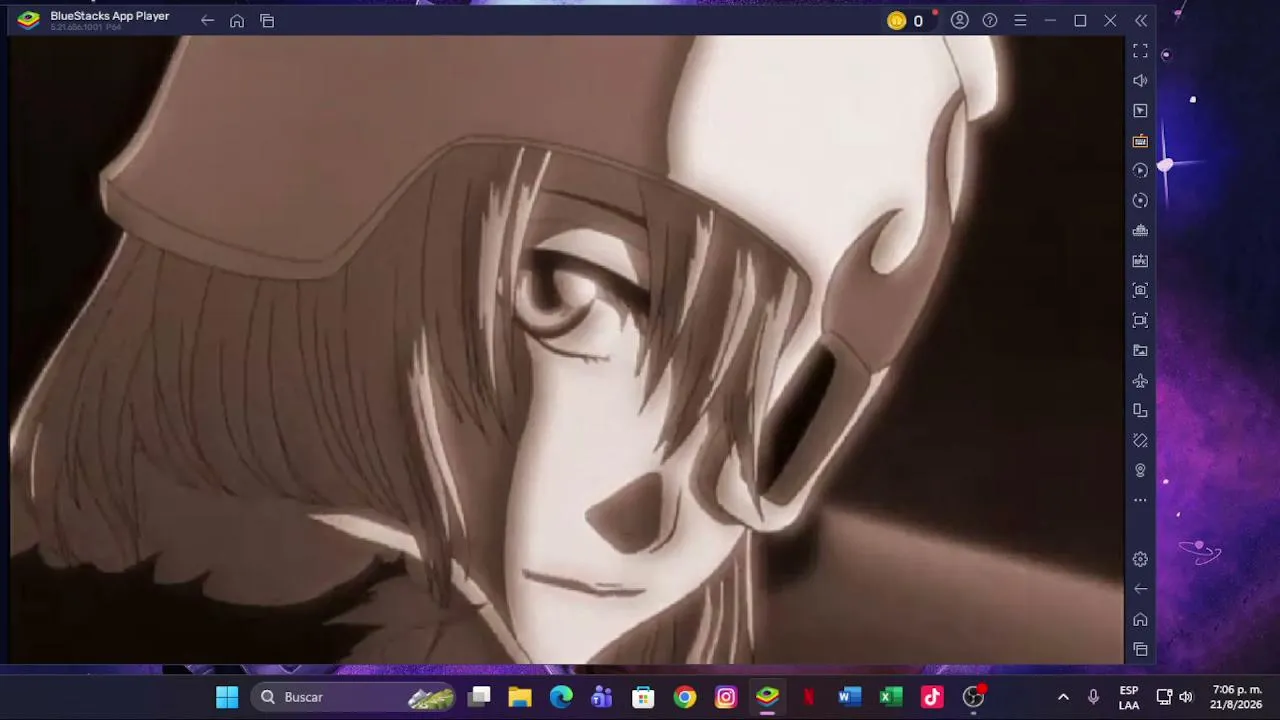
Task: Open TikTok from the taskbar
Action: click(932, 697)
